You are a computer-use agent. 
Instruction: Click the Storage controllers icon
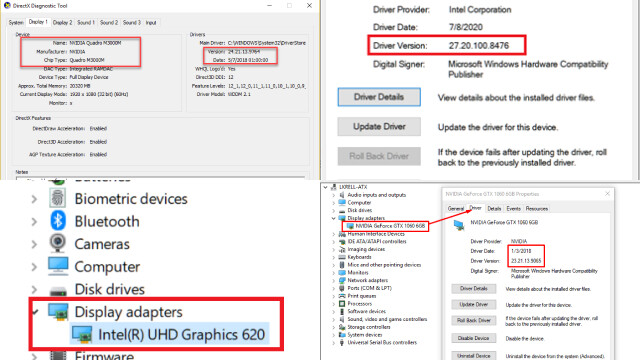342,327
